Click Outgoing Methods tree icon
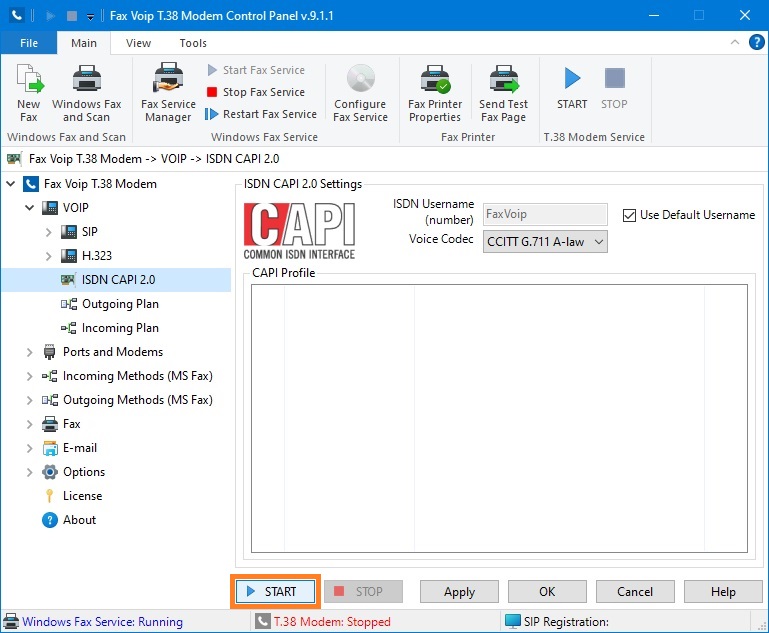The image size is (769, 633). (50, 400)
